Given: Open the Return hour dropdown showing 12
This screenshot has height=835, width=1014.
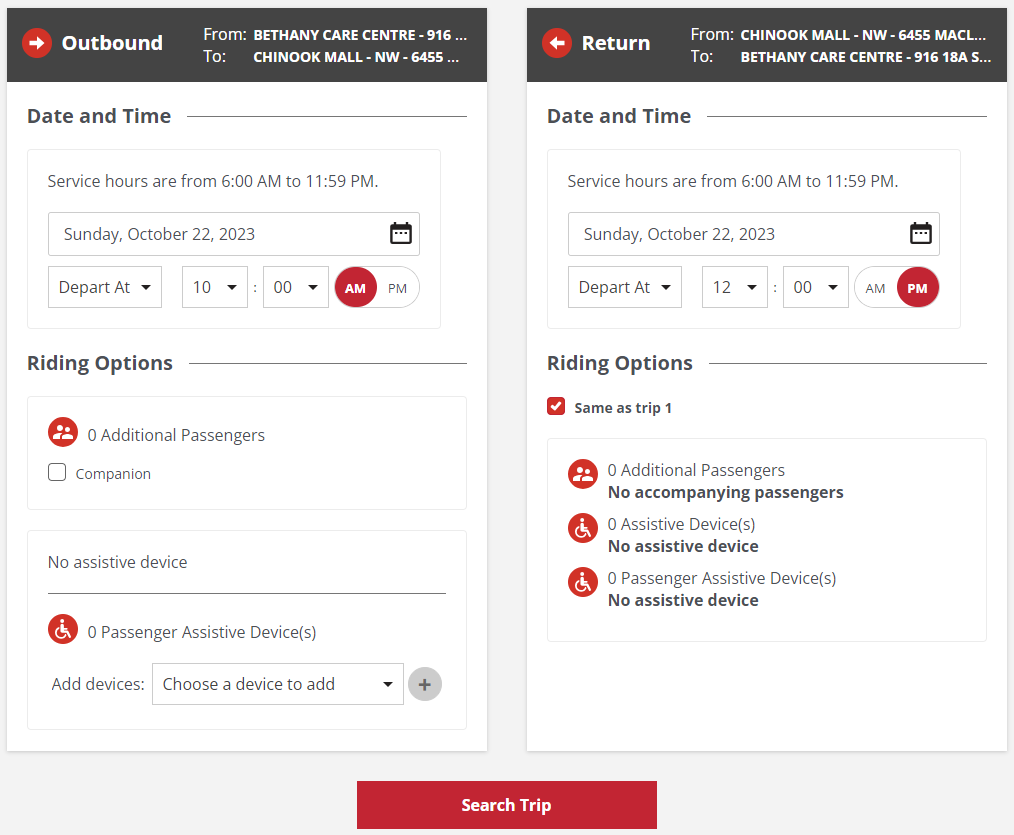Looking at the screenshot, I should coord(735,287).
